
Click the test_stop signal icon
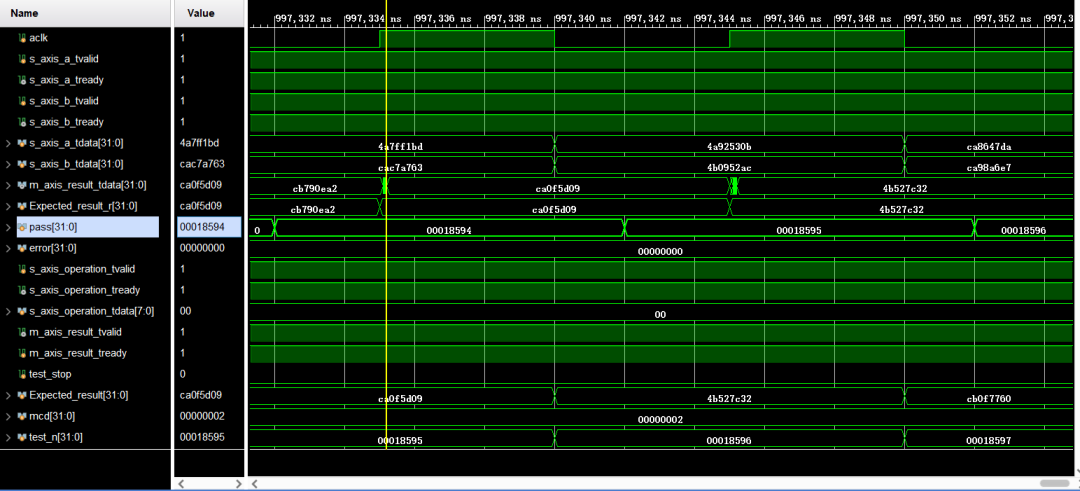tap(22, 374)
